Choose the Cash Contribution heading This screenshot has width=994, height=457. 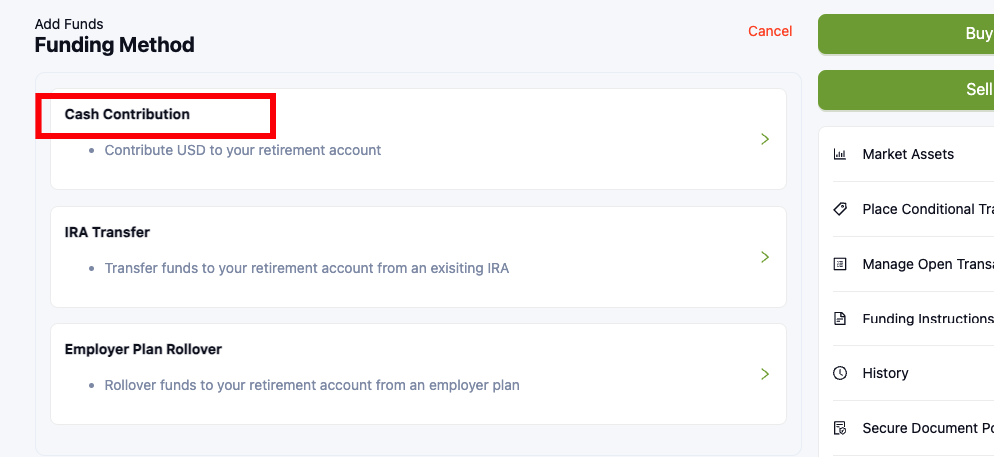[x=127, y=114]
